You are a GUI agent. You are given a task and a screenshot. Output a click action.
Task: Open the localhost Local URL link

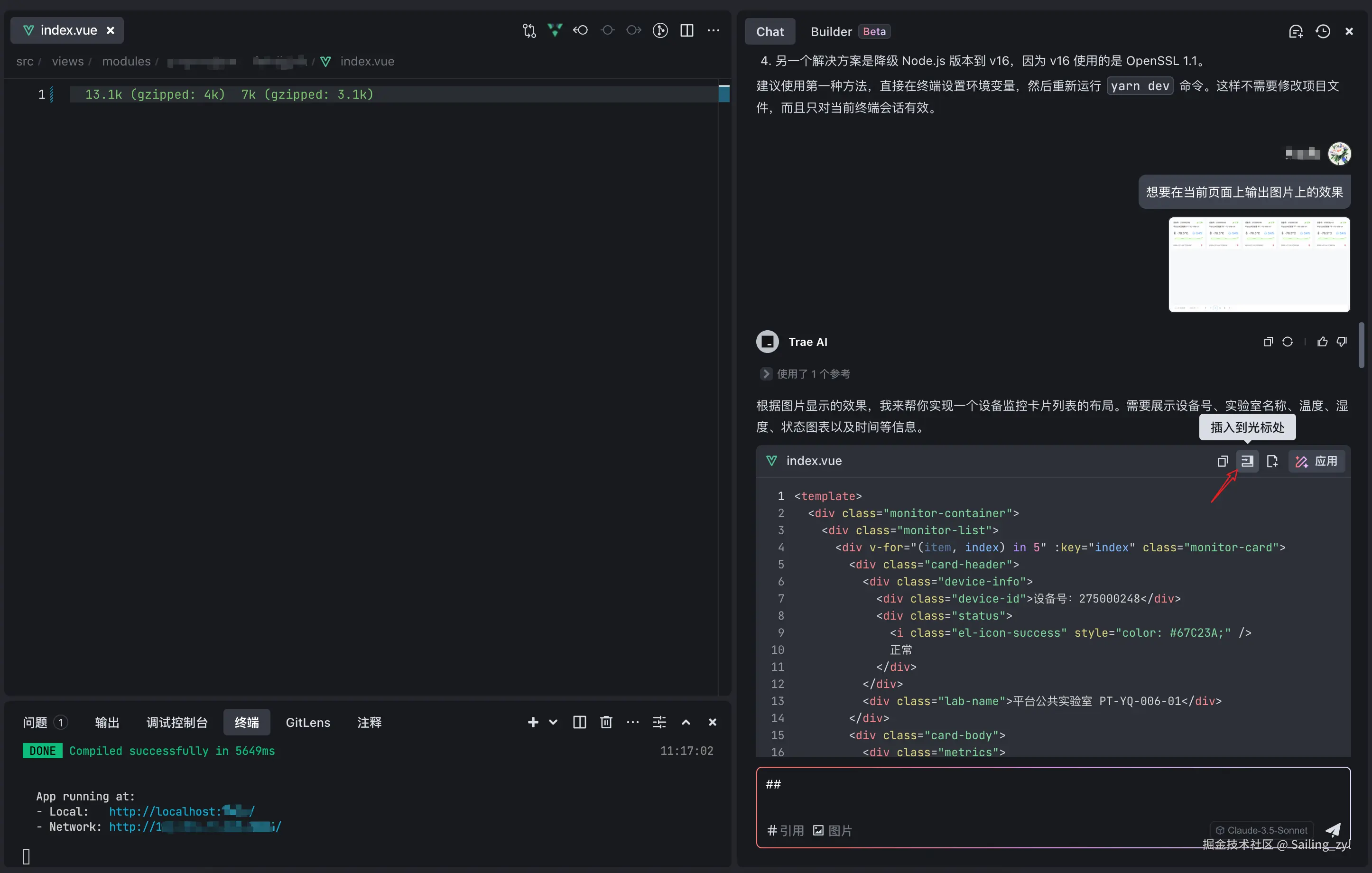181,811
